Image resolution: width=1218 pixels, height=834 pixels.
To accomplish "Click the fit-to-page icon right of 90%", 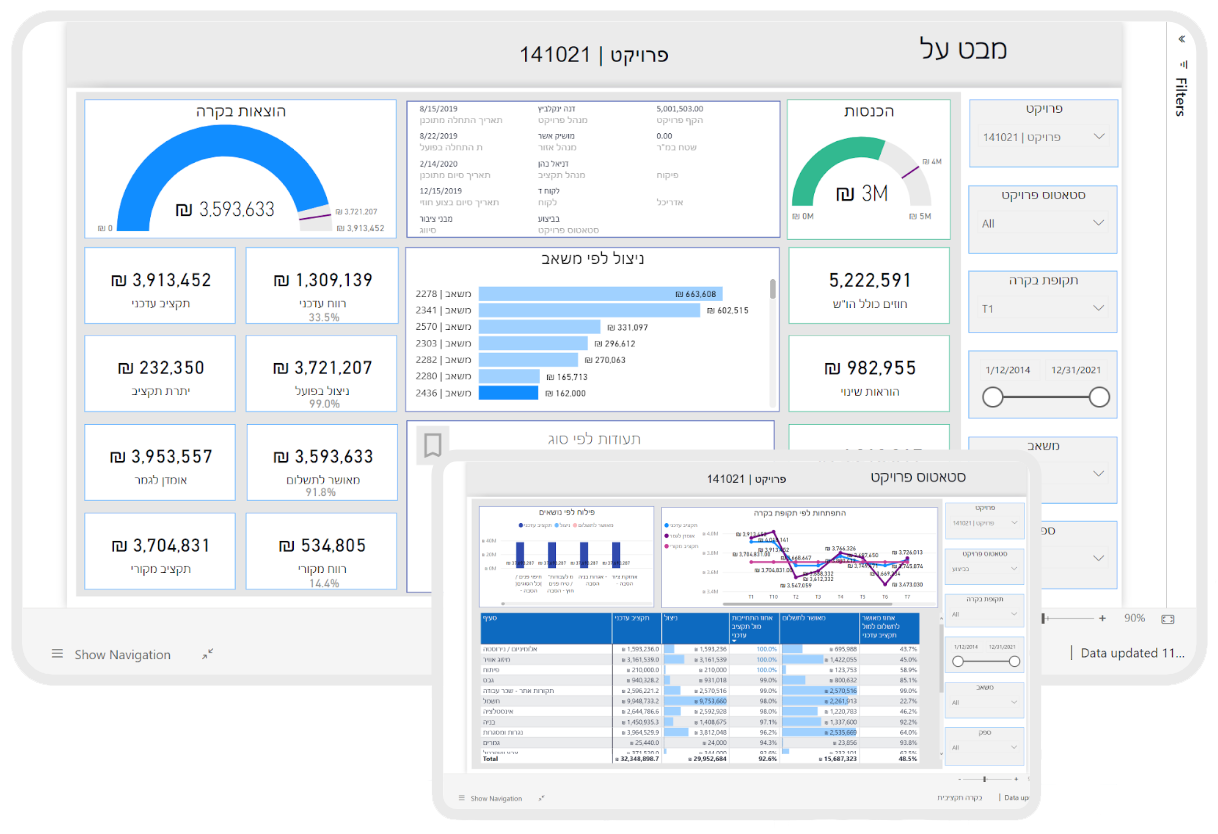I will [1167, 618].
